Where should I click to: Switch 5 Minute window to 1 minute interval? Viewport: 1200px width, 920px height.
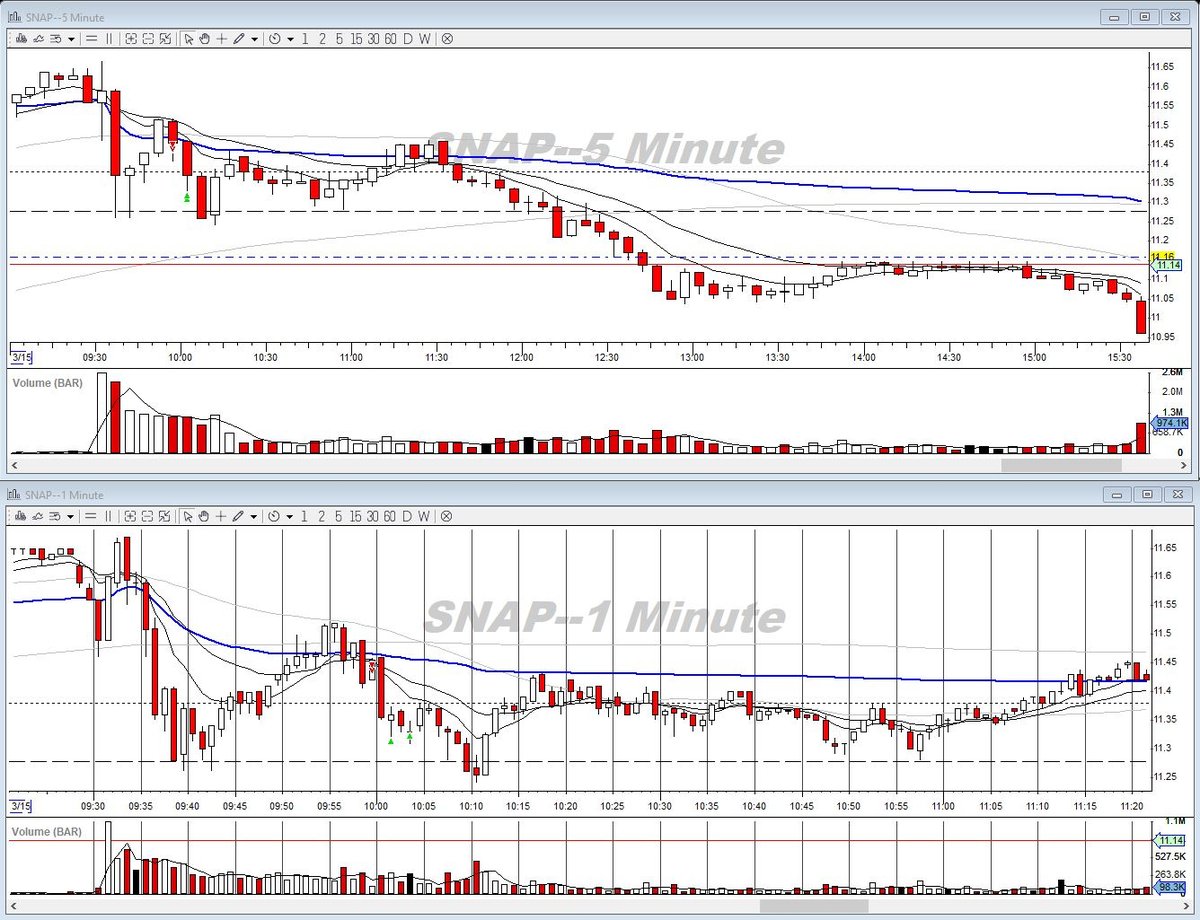pos(305,39)
